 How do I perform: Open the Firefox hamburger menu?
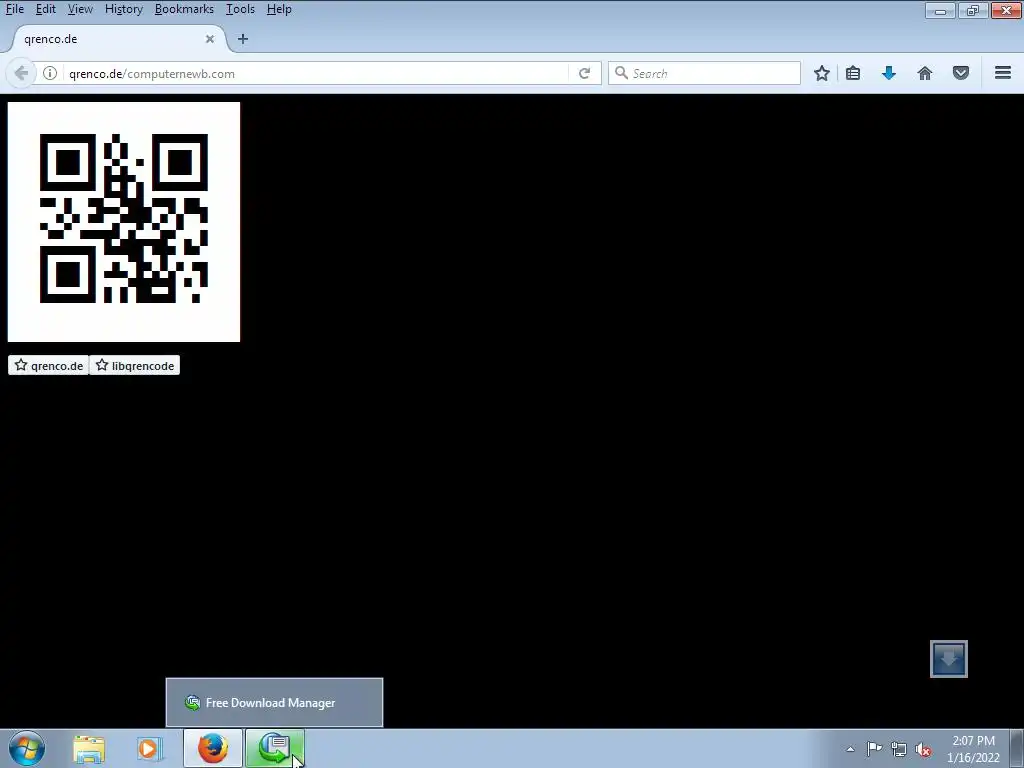(x=1003, y=73)
